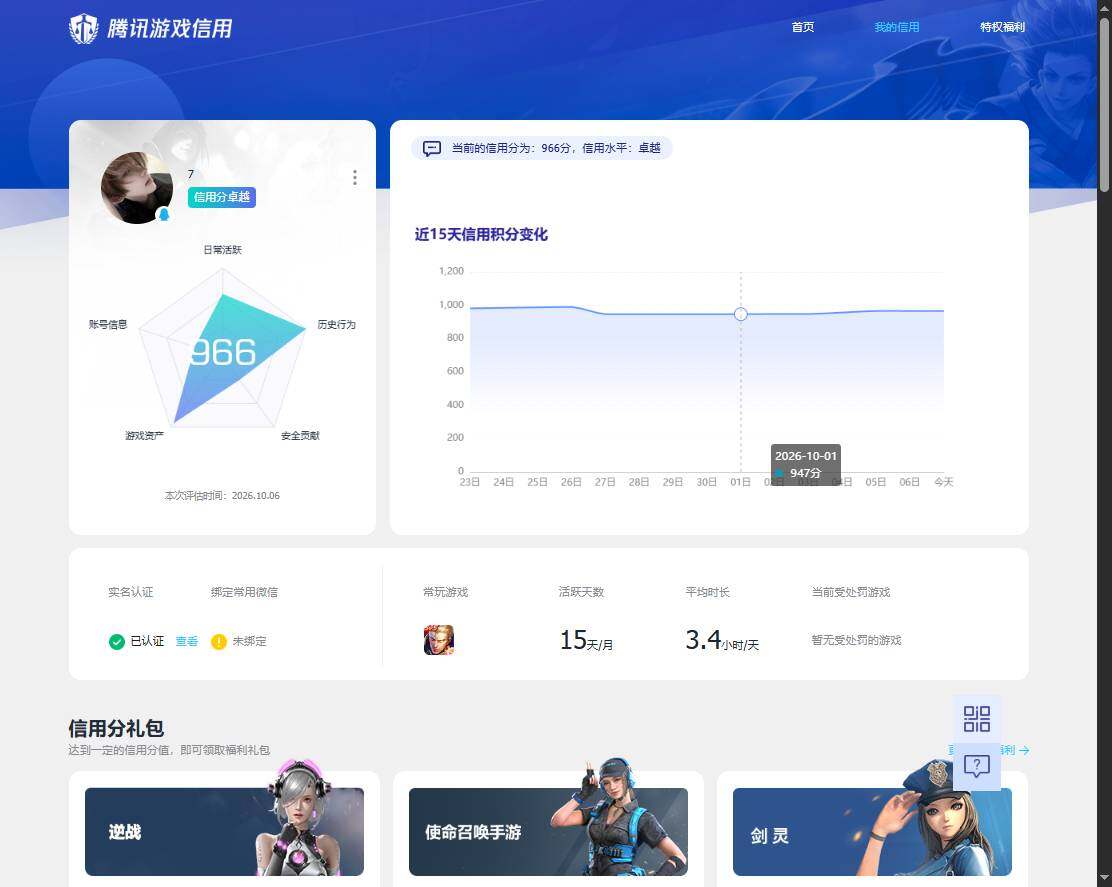This screenshot has width=1112, height=887.
Task: Open the 使命召唤手游 gift pack card
Action: (x=548, y=831)
